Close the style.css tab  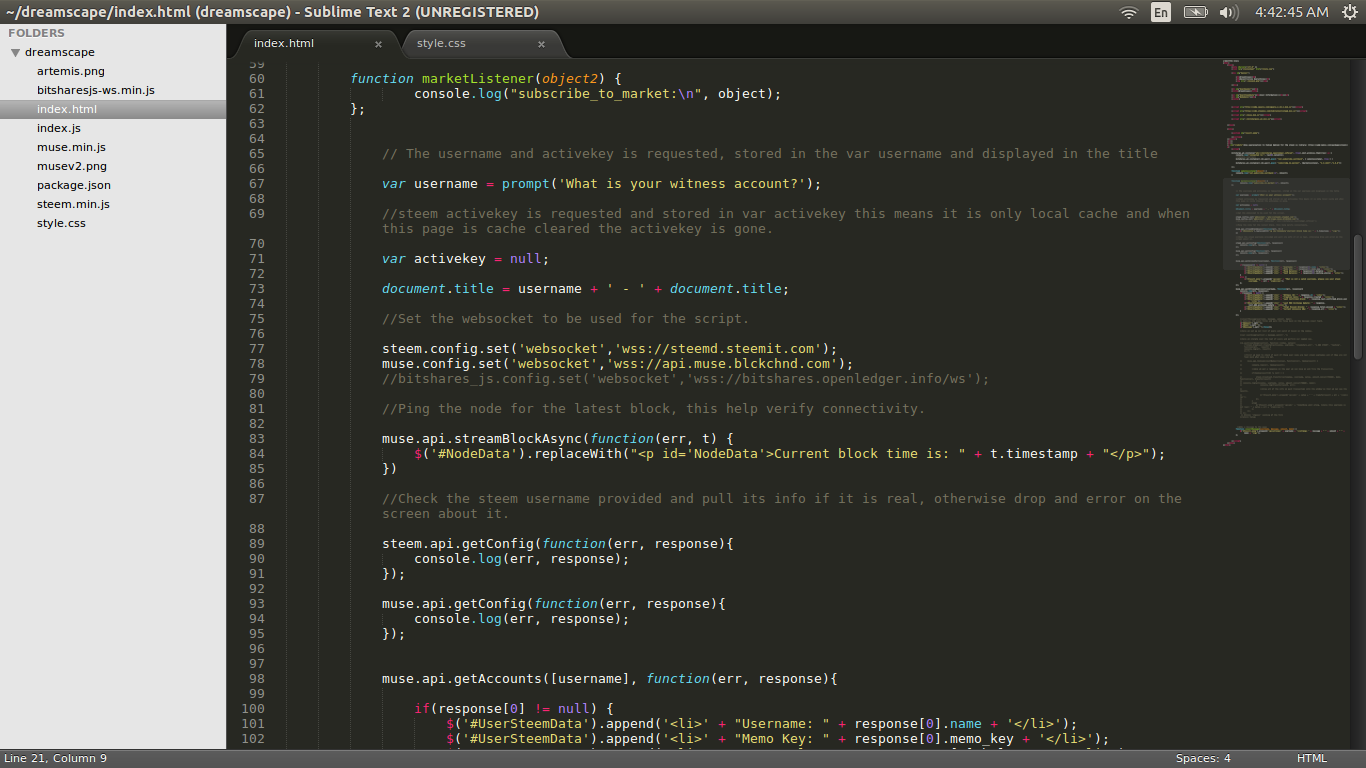click(541, 44)
